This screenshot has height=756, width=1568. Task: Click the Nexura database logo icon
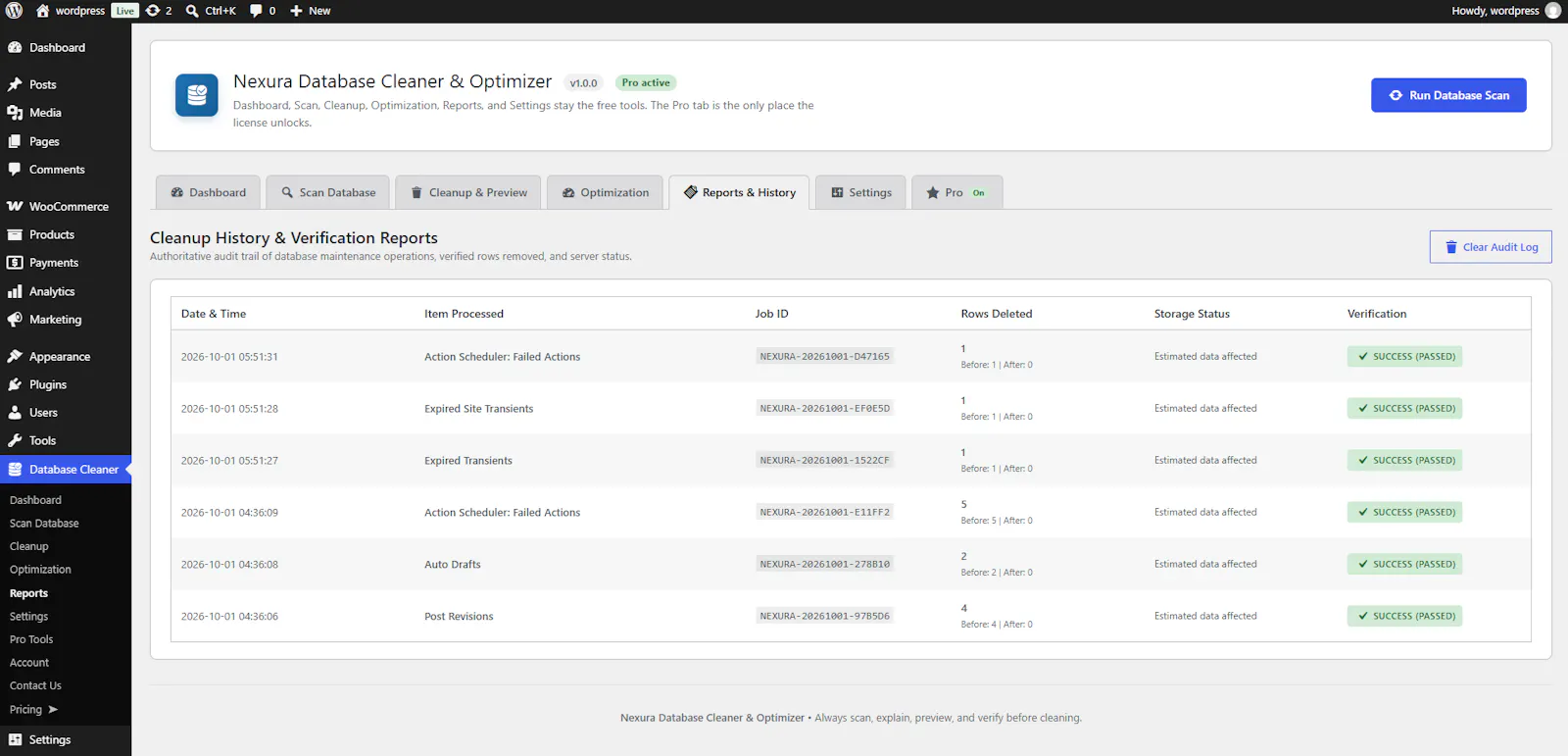point(197,95)
